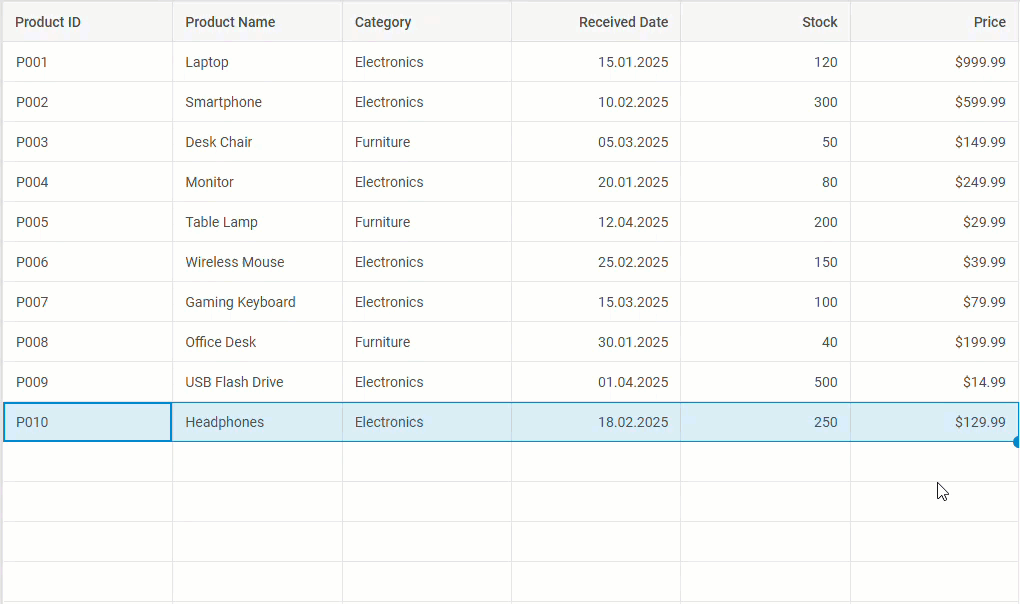Screen dimensions: 1020x604
Task: Select cell P006
Action: click(x=87, y=262)
